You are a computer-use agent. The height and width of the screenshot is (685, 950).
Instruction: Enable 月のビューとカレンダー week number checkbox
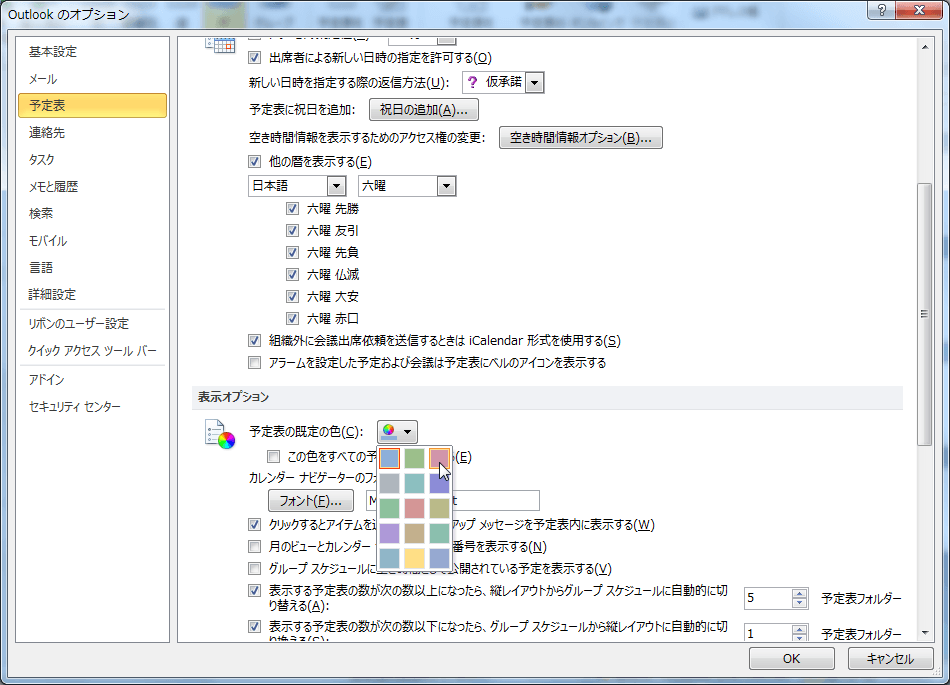(x=254, y=547)
